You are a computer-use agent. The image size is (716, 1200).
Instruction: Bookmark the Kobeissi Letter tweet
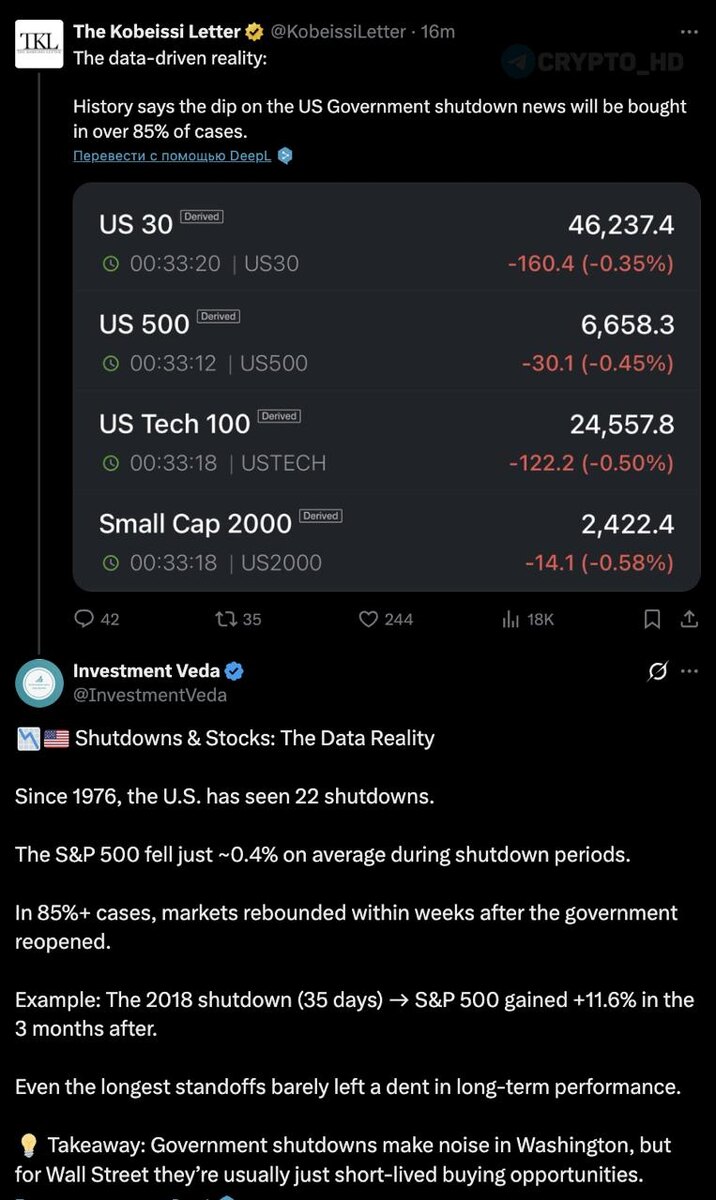point(652,619)
